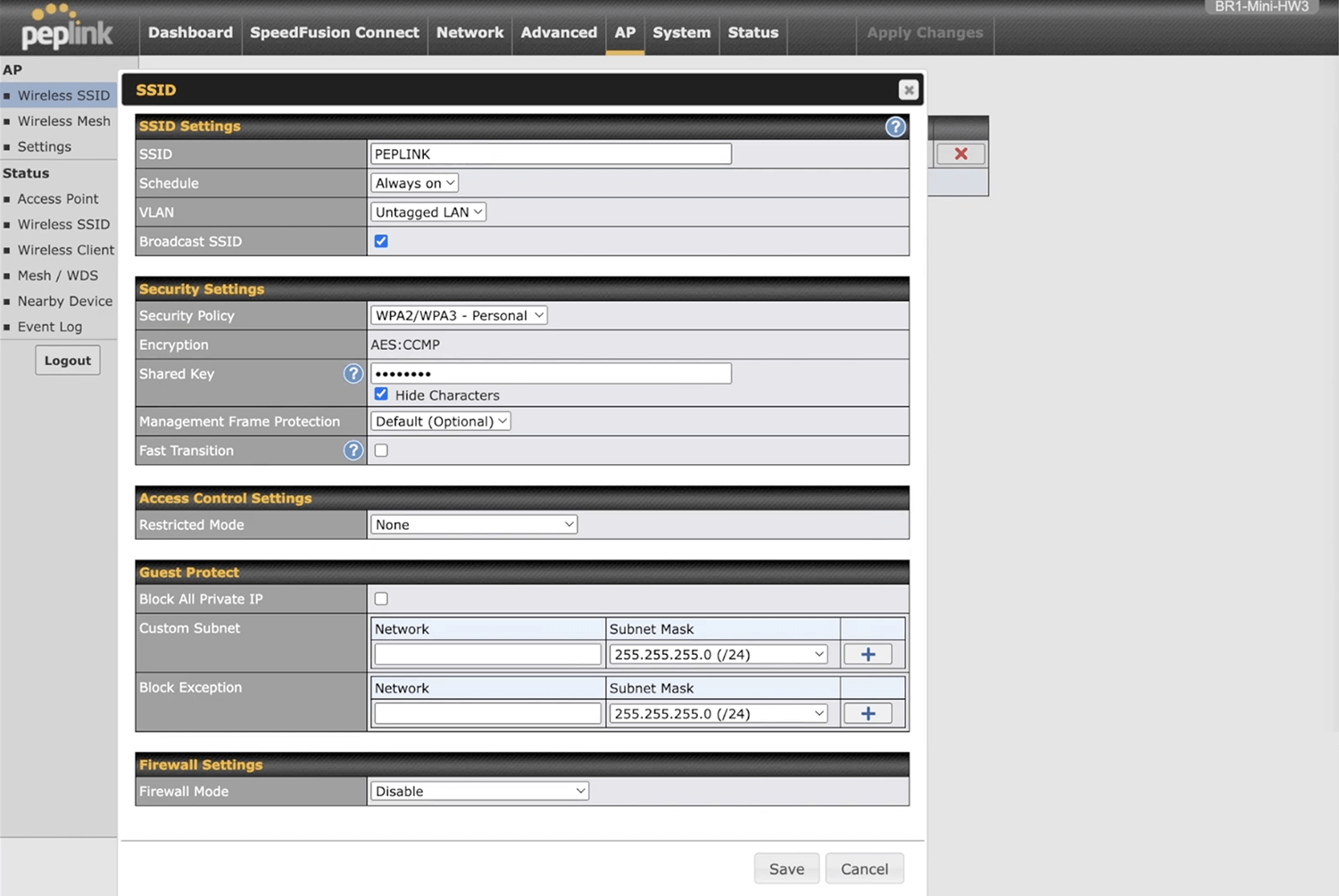Click the Shared Key help icon
This screenshot has width=1339, height=896.
353,374
